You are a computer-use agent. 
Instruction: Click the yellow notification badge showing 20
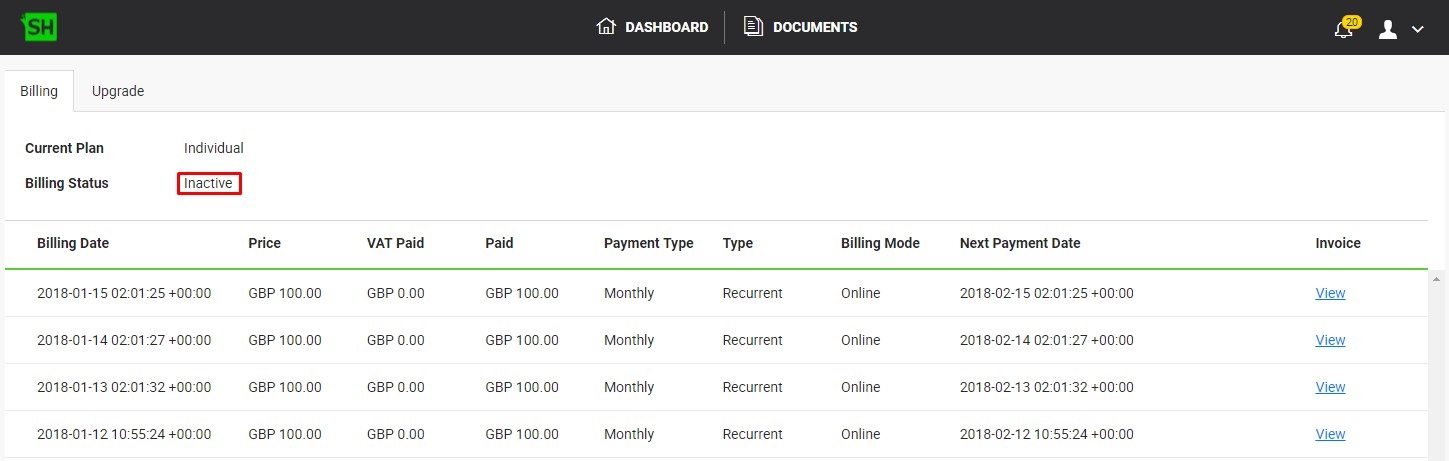tap(1352, 21)
